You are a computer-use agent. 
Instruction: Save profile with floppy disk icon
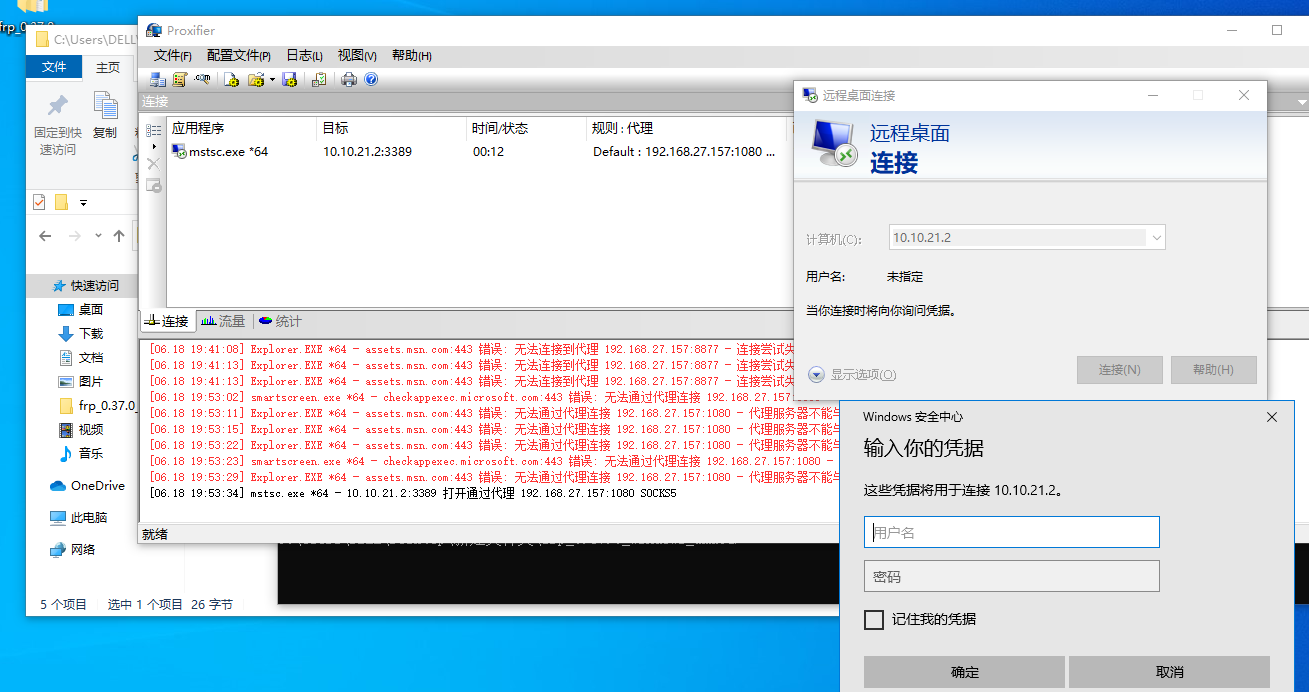click(290, 79)
